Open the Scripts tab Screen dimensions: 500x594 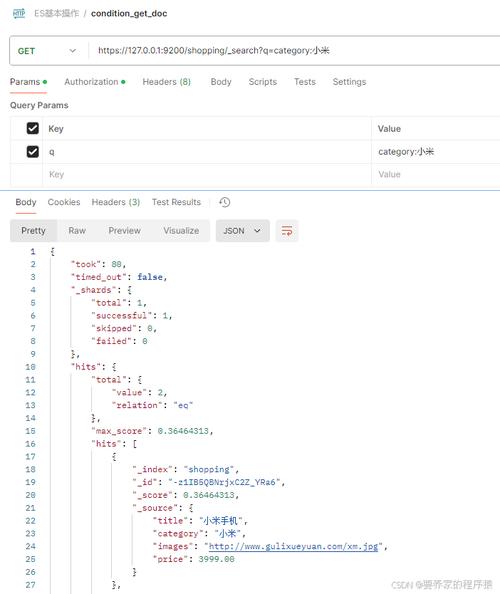[262, 82]
